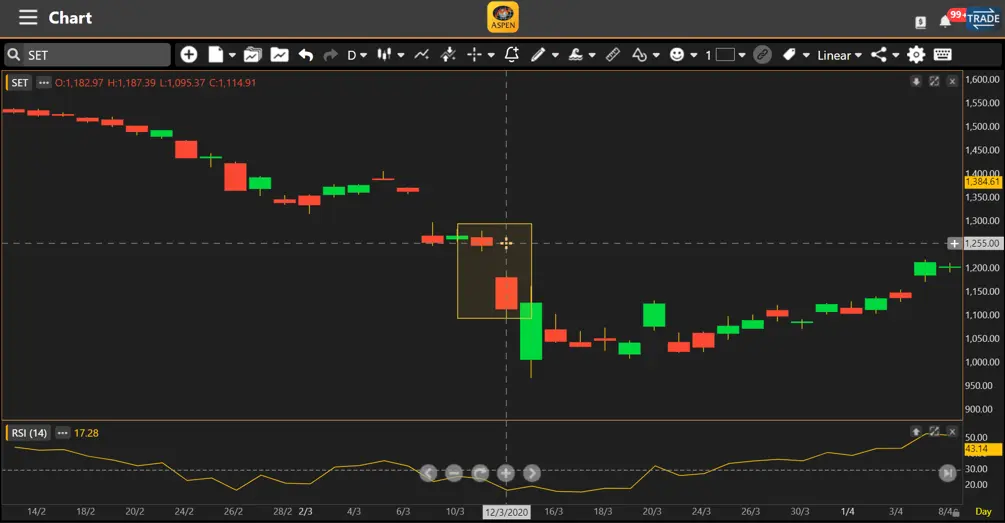Click the undo arrow in toolbar
Screen dimensions: 1005x523
click(306, 55)
